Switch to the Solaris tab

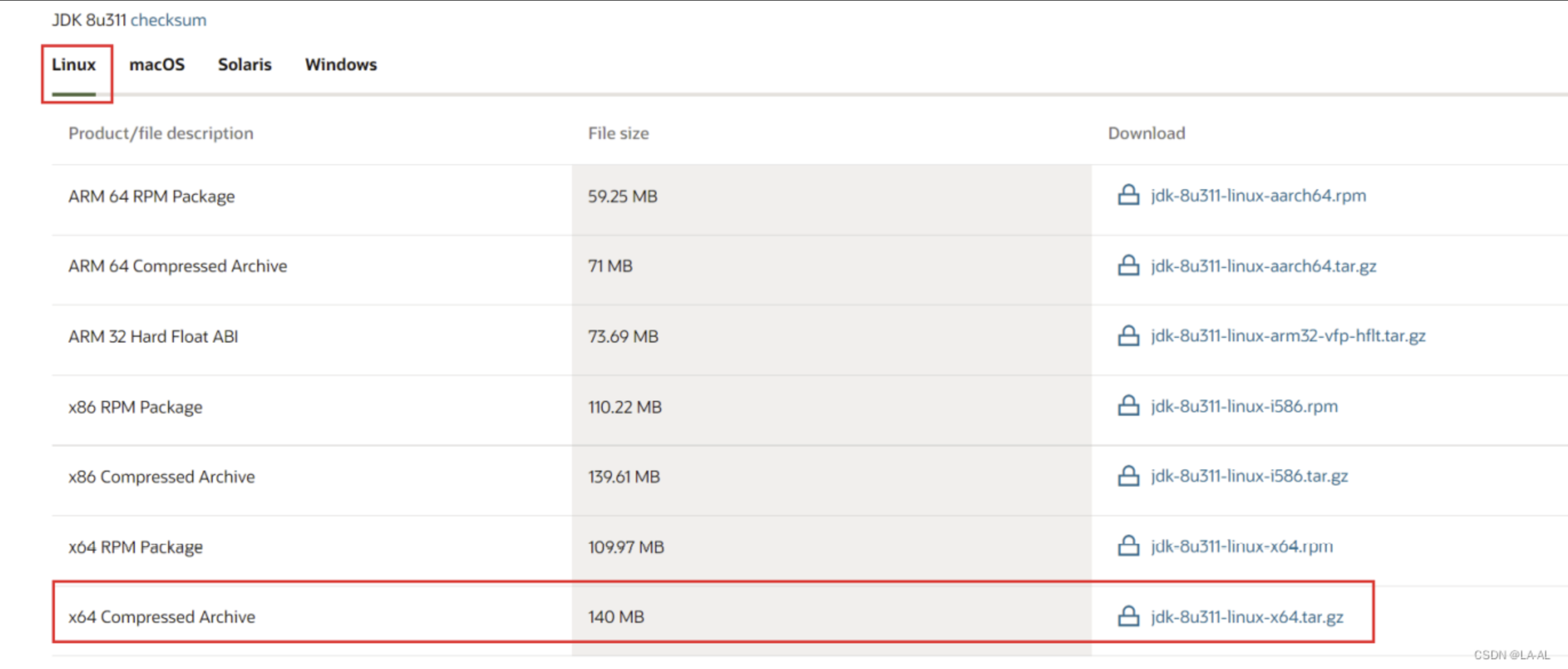[245, 65]
